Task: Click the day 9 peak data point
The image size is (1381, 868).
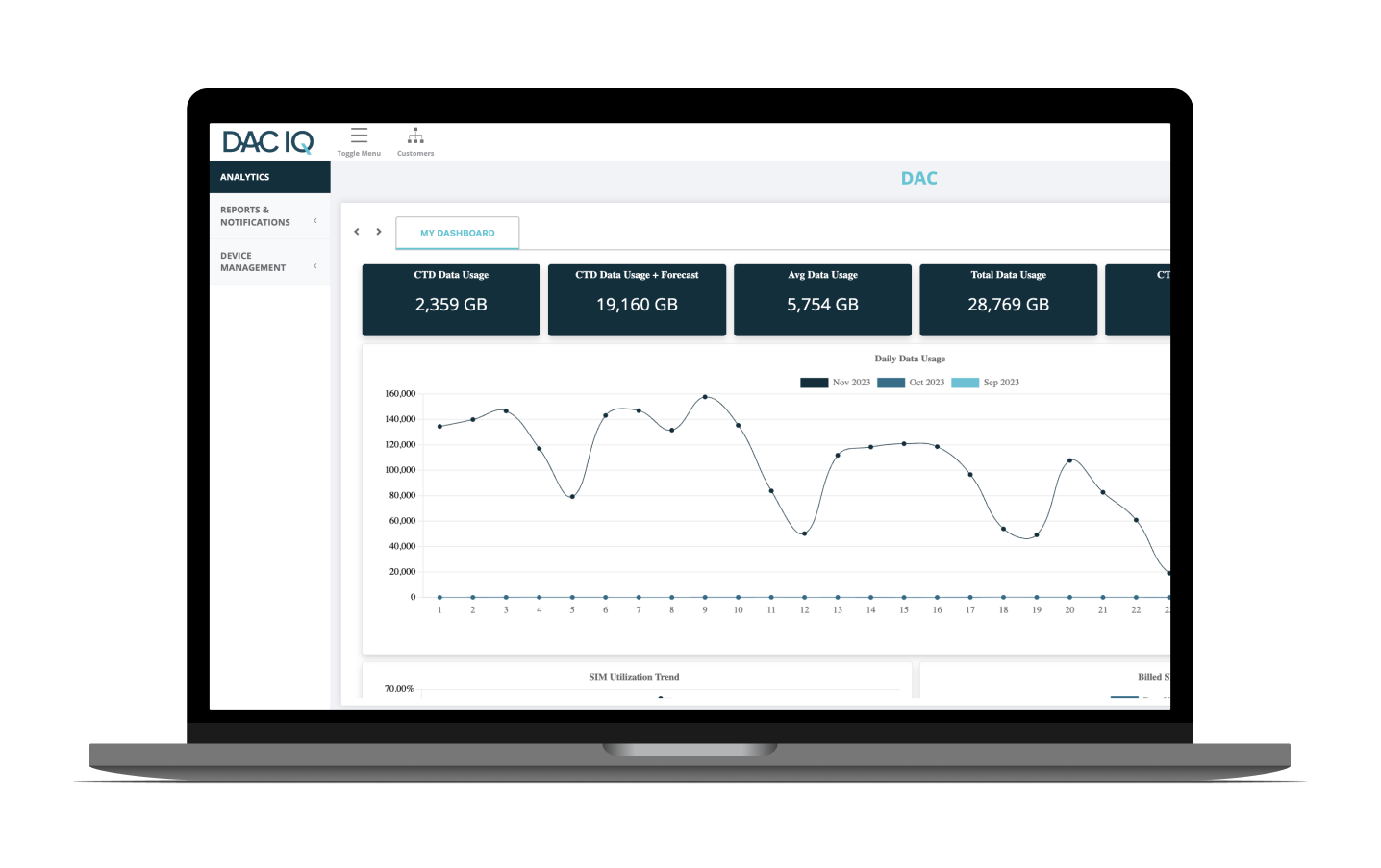Action: 705,397
